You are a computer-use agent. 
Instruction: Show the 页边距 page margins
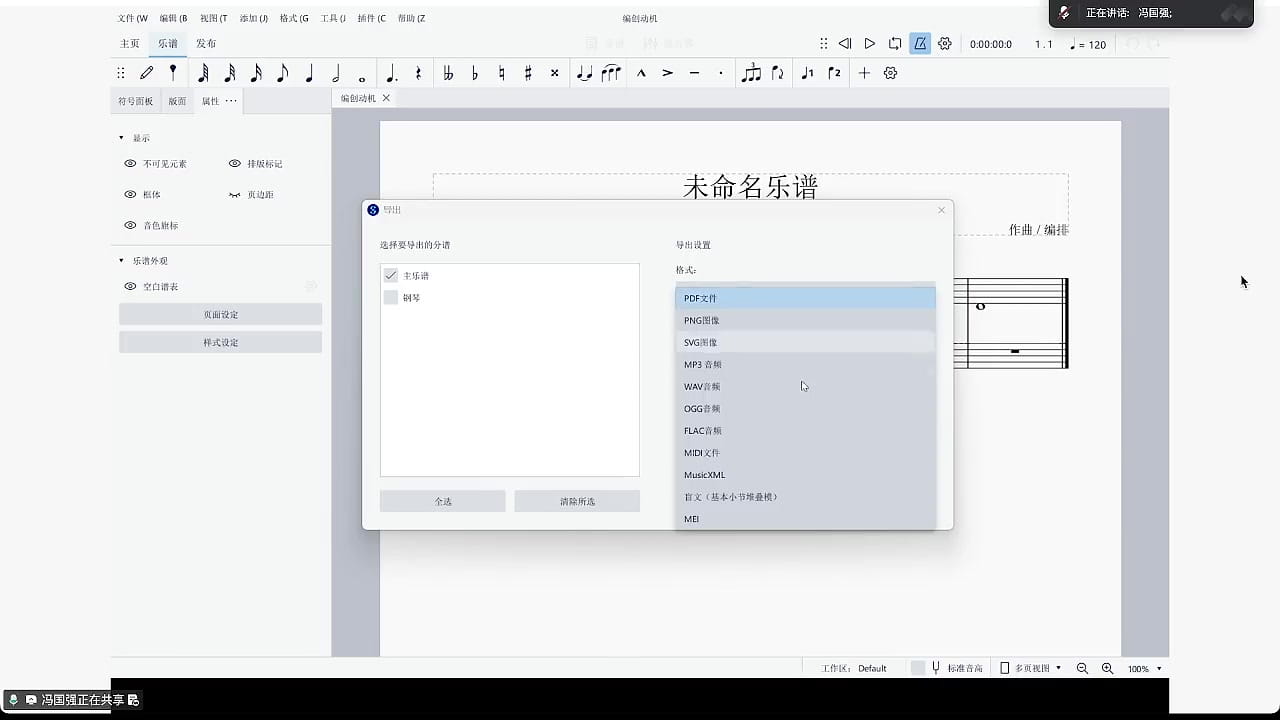coord(235,194)
